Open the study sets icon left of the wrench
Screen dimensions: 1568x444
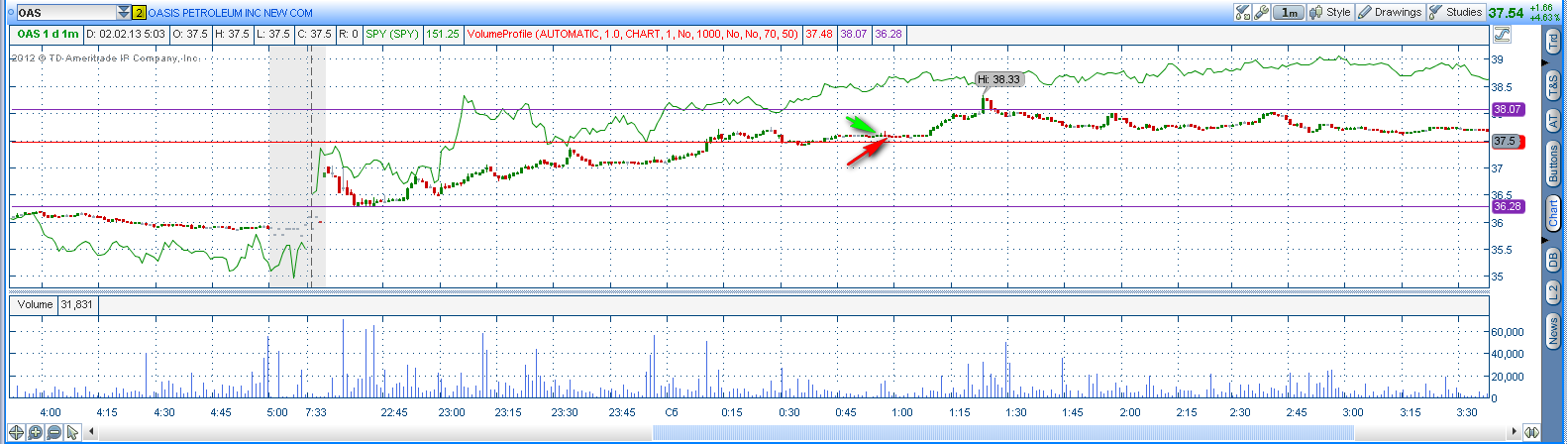pyautogui.click(x=1242, y=12)
